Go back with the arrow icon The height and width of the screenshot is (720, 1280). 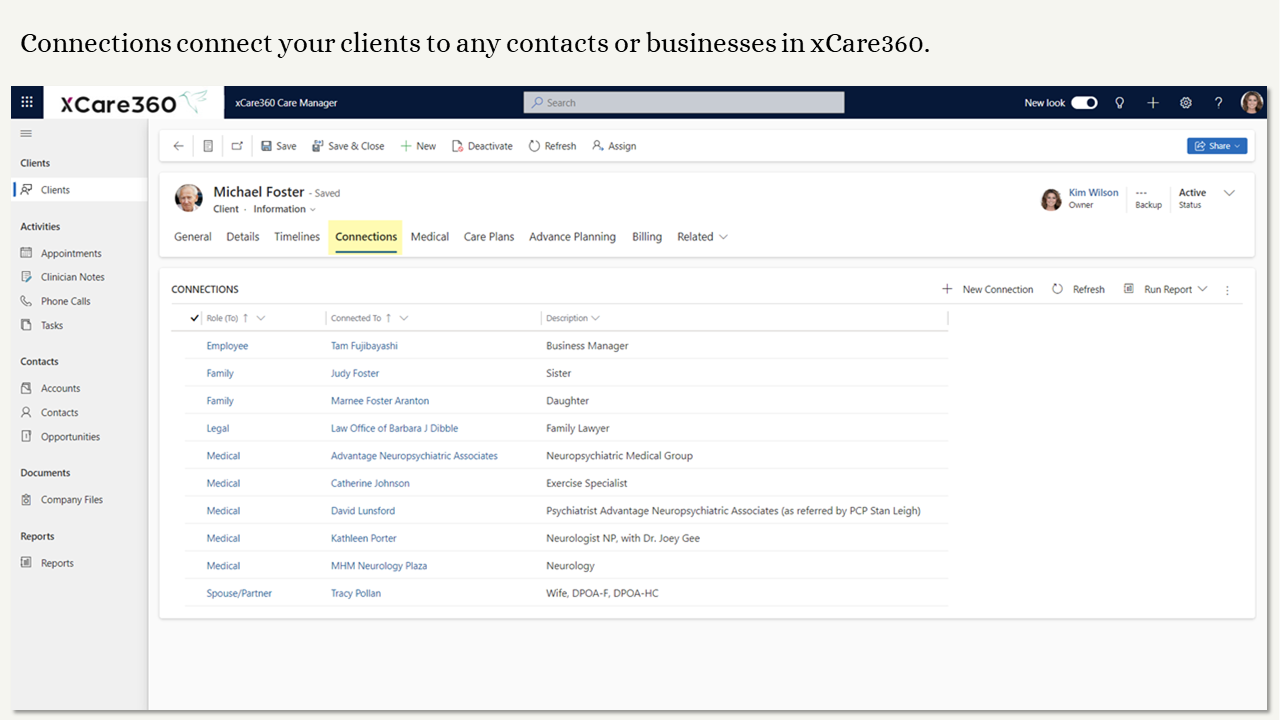(x=179, y=146)
